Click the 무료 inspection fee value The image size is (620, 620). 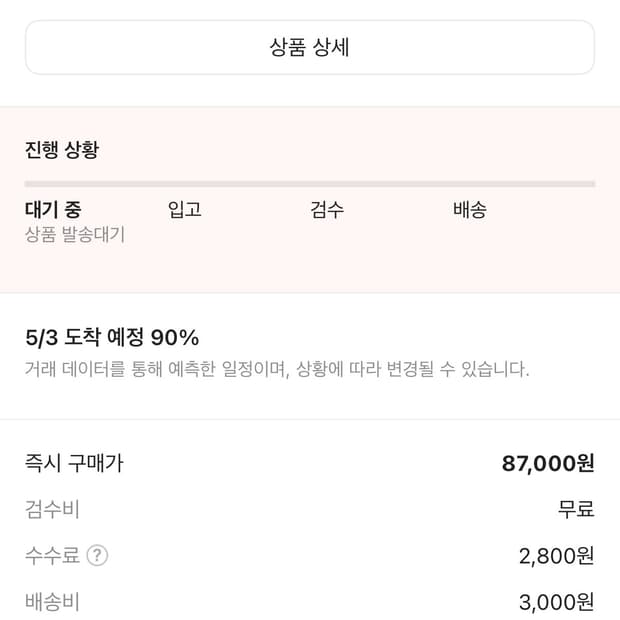click(576, 509)
